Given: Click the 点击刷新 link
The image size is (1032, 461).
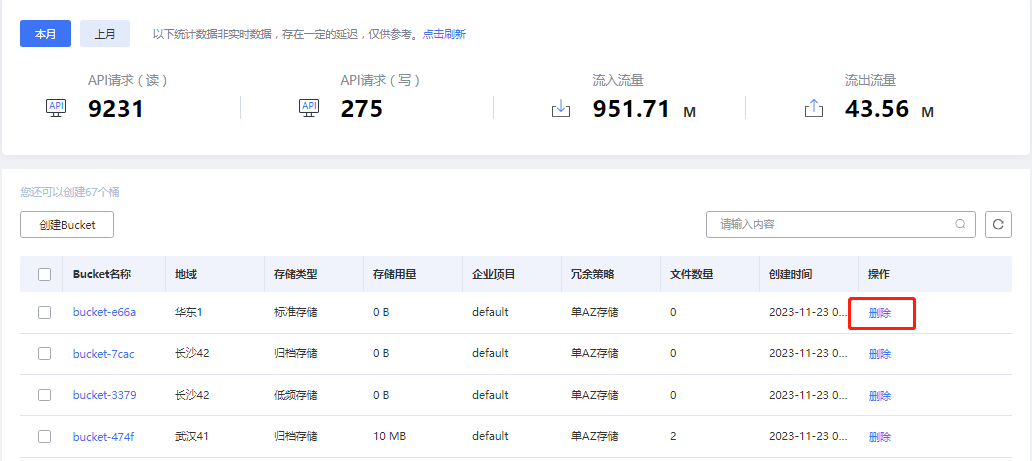Looking at the screenshot, I should 443,34.
